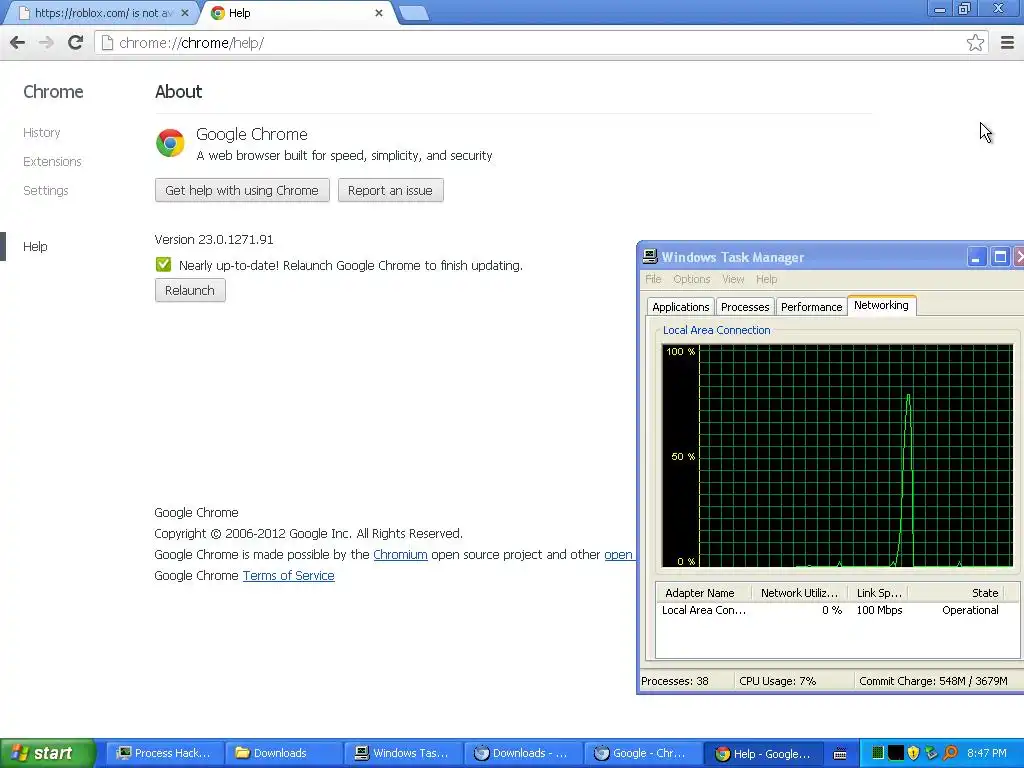The height and width of the screenshot is (768, 1024).
Task: Click the green Task Manager CPU tray icon
Action: coord(878,753)
